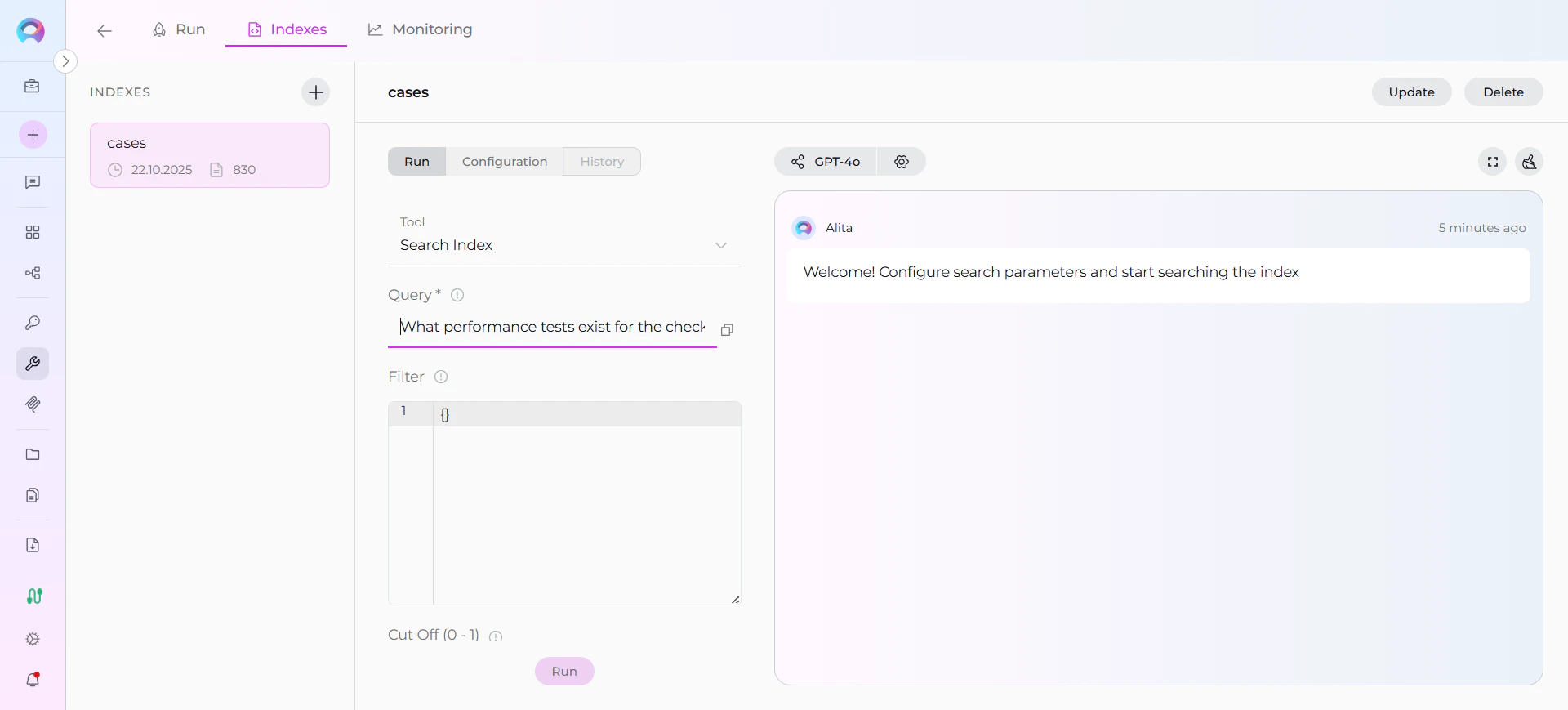The height and width of the screenshot is (710, 1568).
Task: Select the highlighted wrench toolkit icon
Action: (33, 364)
